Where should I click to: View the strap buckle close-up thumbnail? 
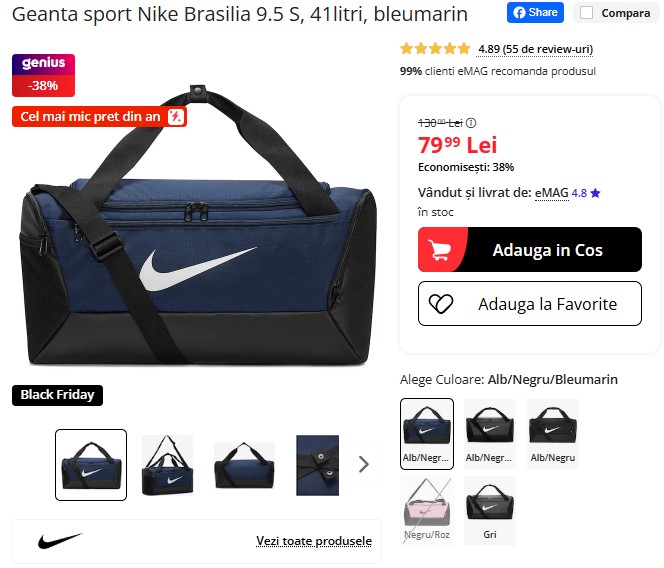(317, 465)
